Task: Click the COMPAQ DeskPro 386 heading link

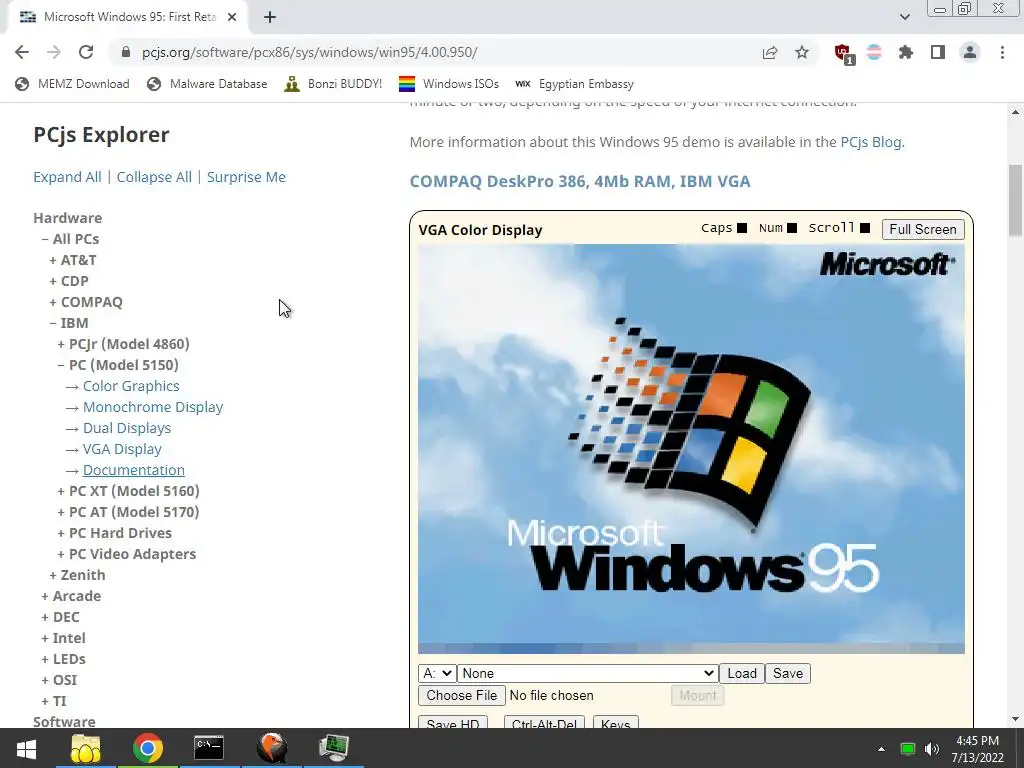Action: click(x=580, y=181)
